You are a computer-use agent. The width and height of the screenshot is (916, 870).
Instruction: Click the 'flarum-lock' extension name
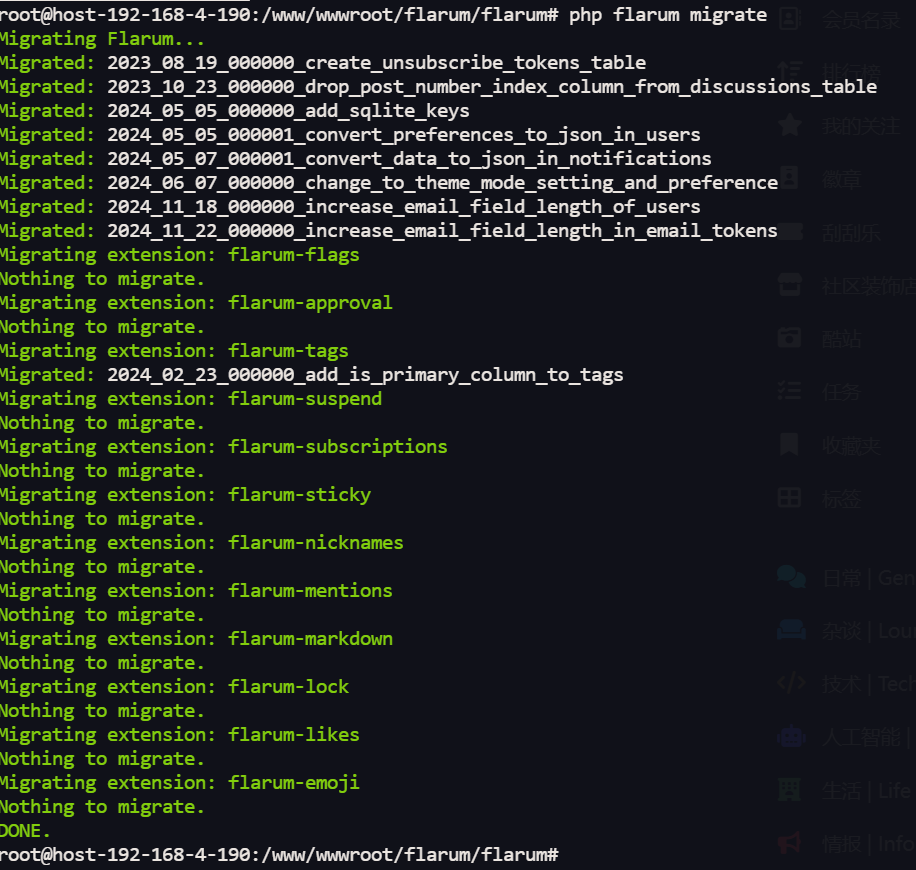tap(288, 687)
